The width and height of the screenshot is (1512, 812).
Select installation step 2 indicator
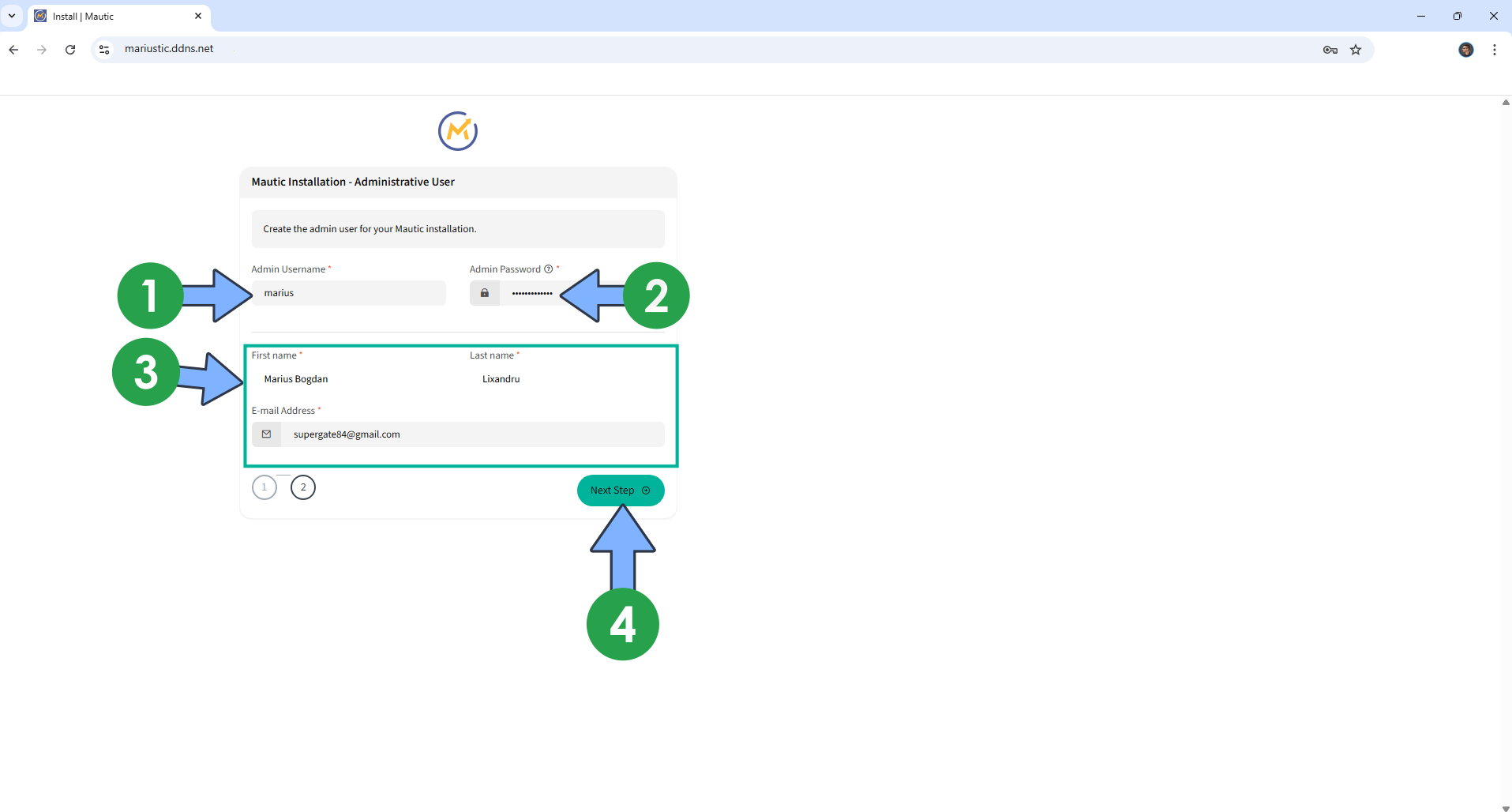(x=303, y=487)
